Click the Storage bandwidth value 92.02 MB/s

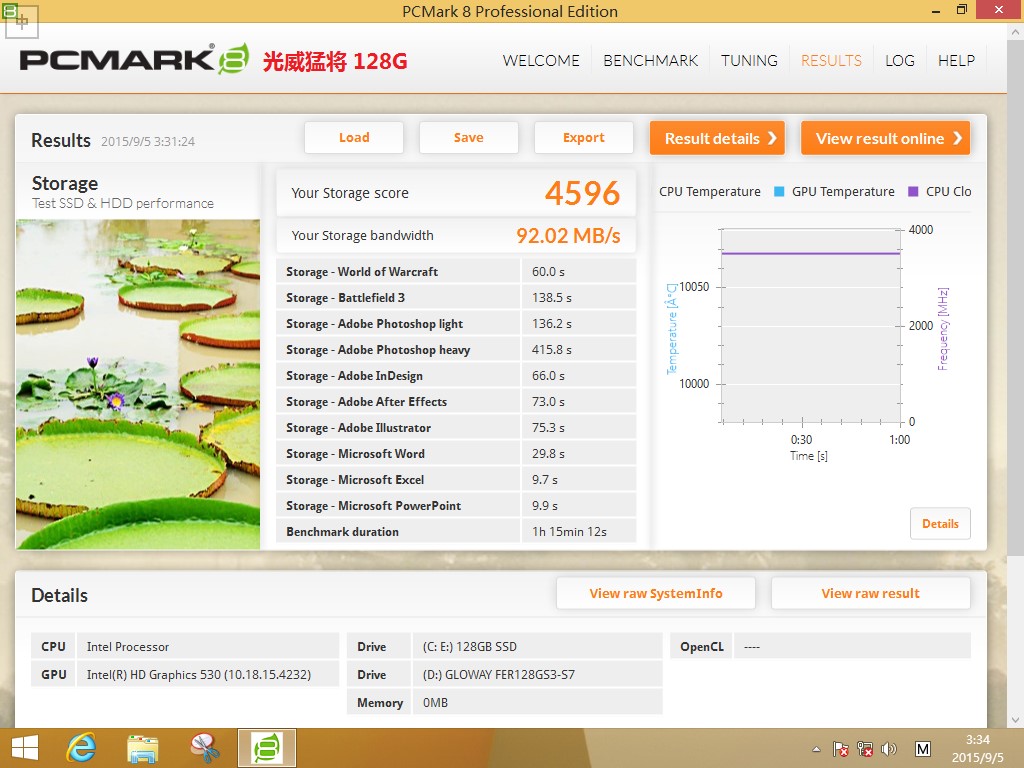(568, 236)
